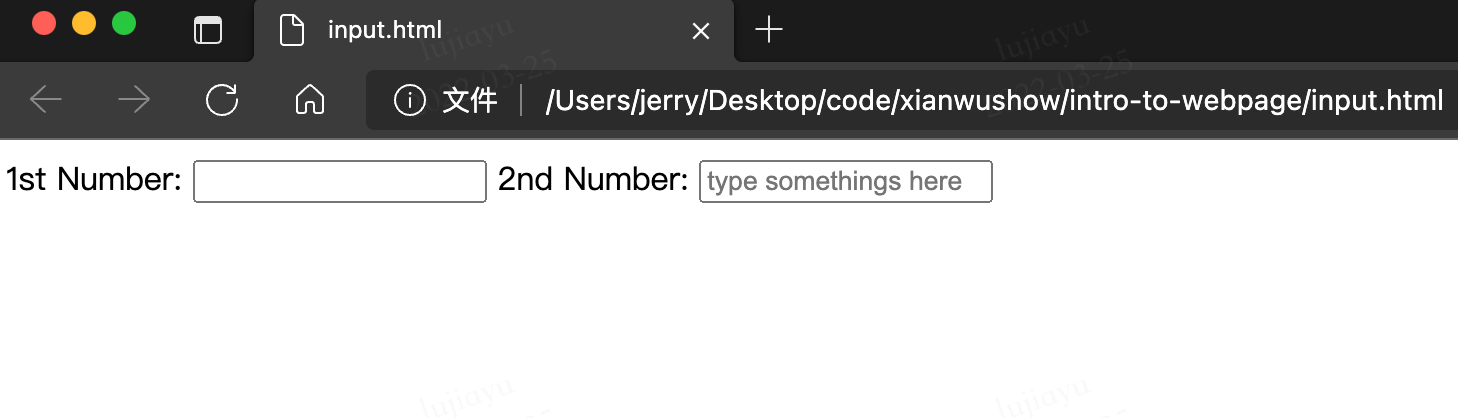Click the empty white area of the webpage

coord(729,310)
